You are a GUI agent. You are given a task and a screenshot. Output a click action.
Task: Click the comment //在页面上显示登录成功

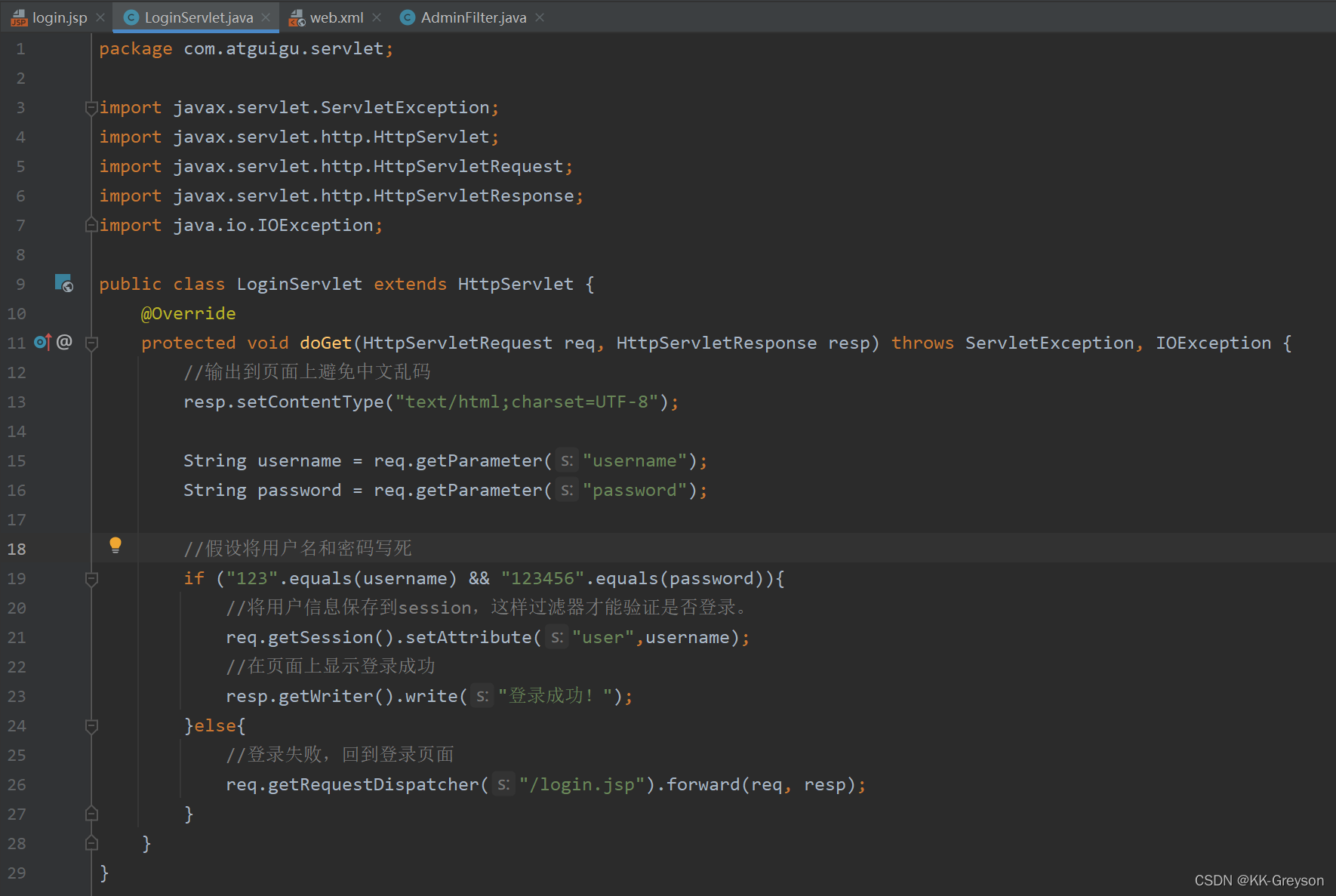[x=331, y=666]
